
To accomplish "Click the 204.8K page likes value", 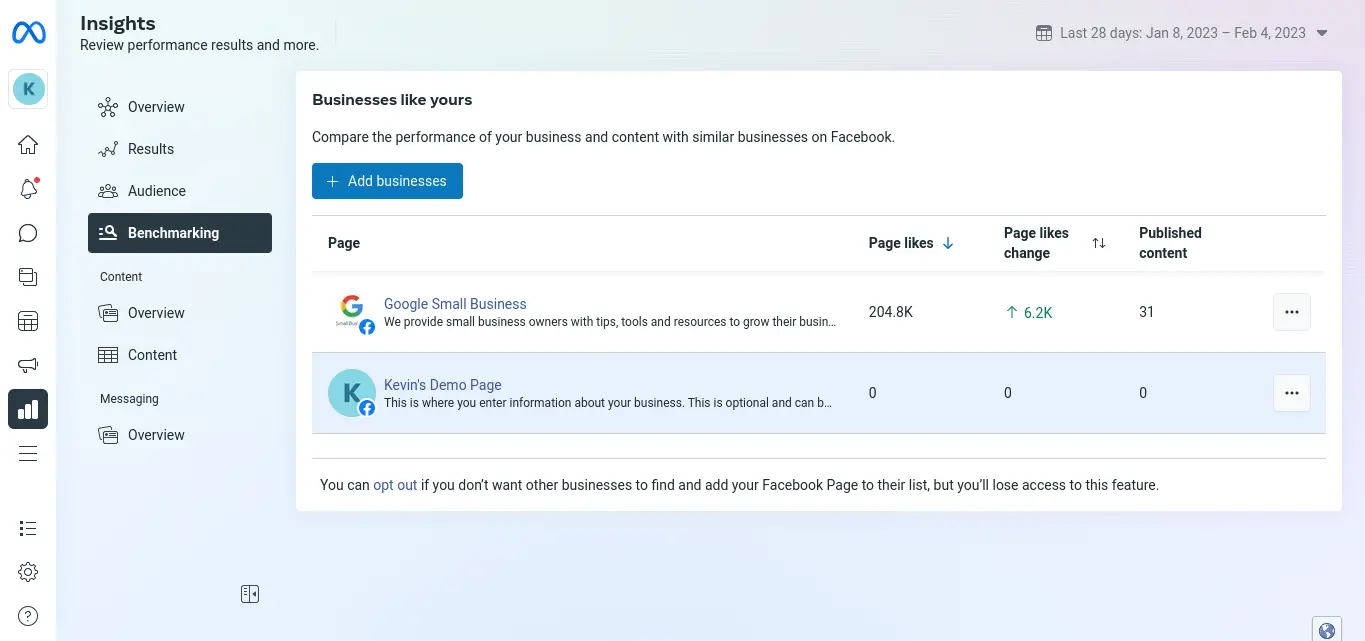I will pyautogui.click(x=891, y=312).
